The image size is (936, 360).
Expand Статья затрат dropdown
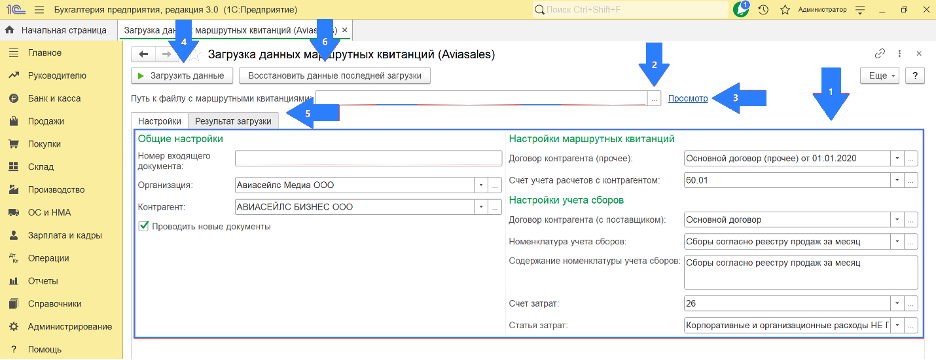[x=897, y=325]
